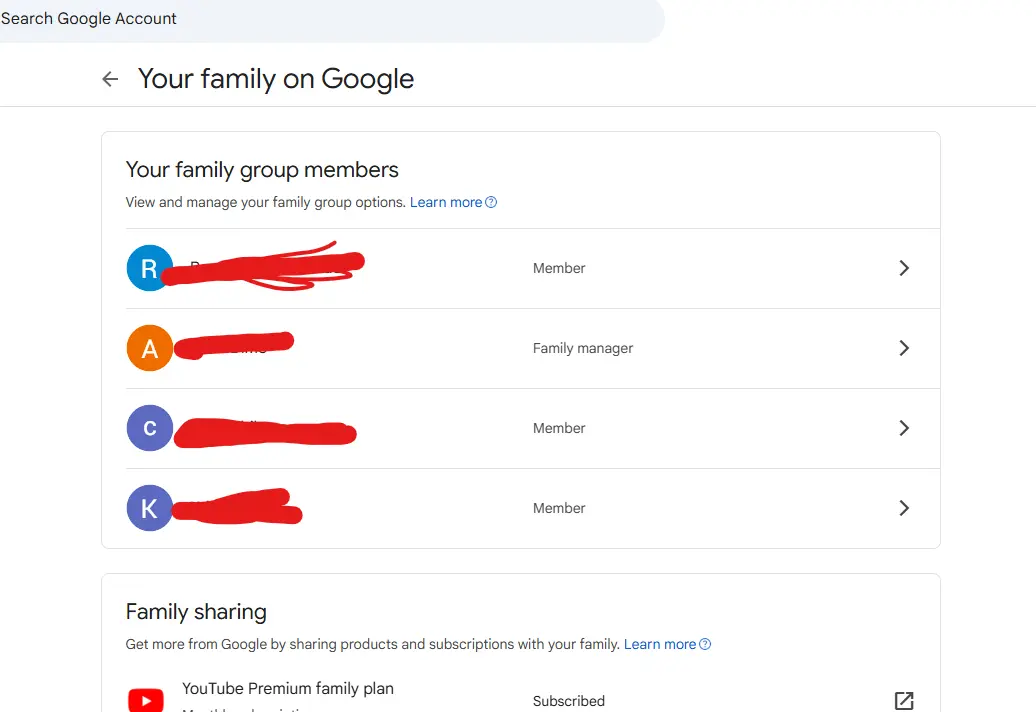Click the blue R member avatar
Viewport: 1036px width, 712px height.
click(x=150, y=268)
